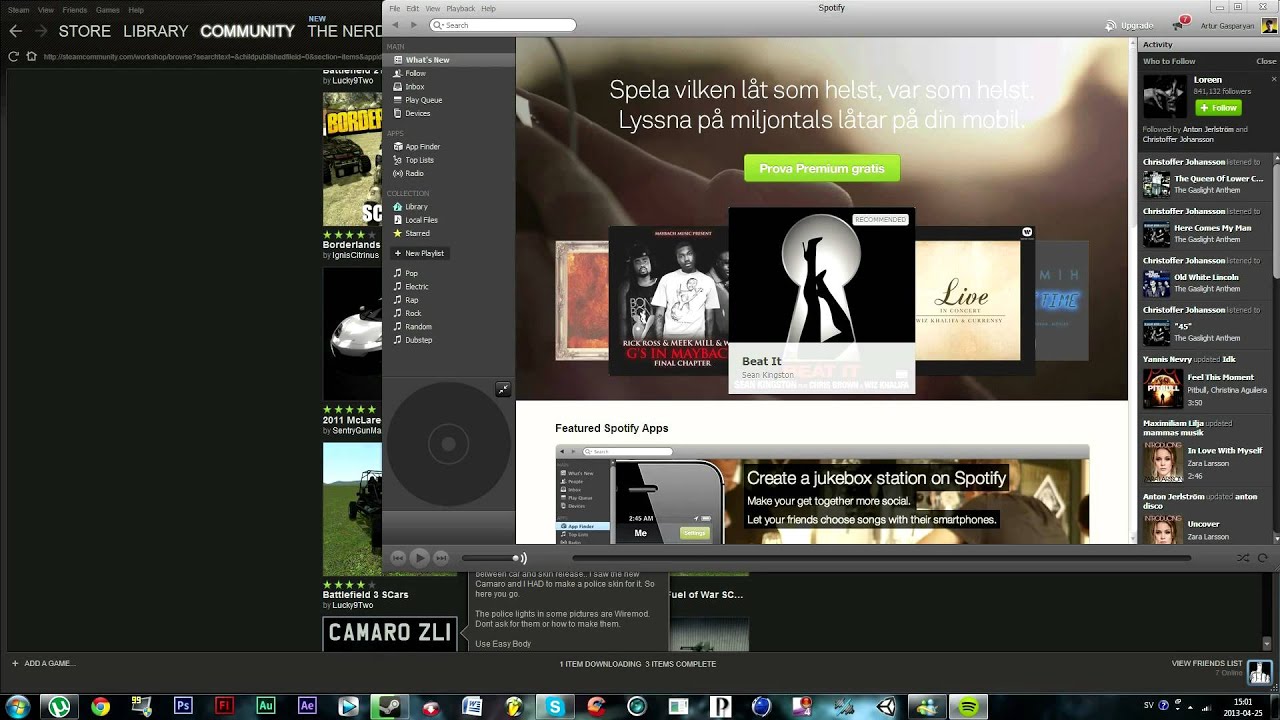Open Steam's STORE tab
Screen dimensions: 1280x720
tap(84, 31)
